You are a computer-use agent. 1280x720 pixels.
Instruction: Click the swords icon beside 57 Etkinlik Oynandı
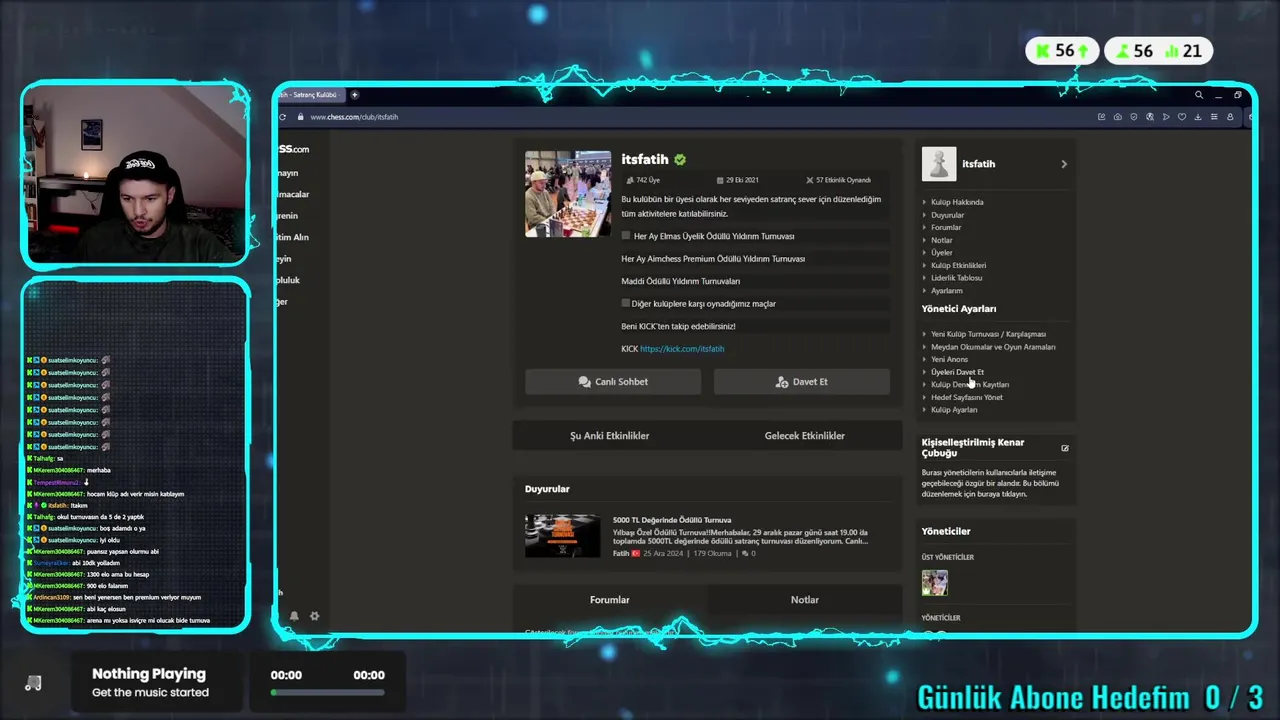point(810,180)
